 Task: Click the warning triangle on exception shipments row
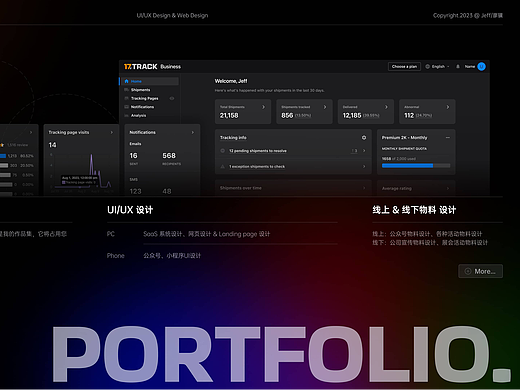click(222, 166)
